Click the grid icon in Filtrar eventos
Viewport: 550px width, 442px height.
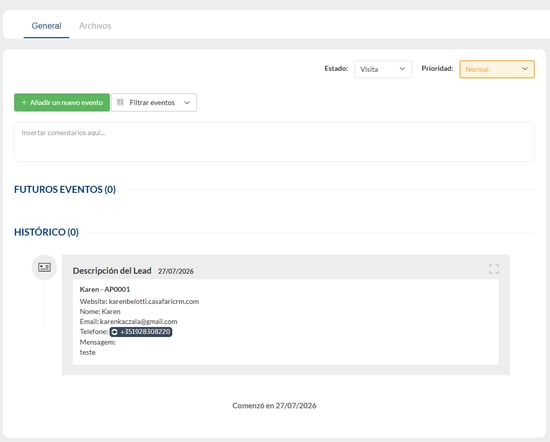pos(120,102)
